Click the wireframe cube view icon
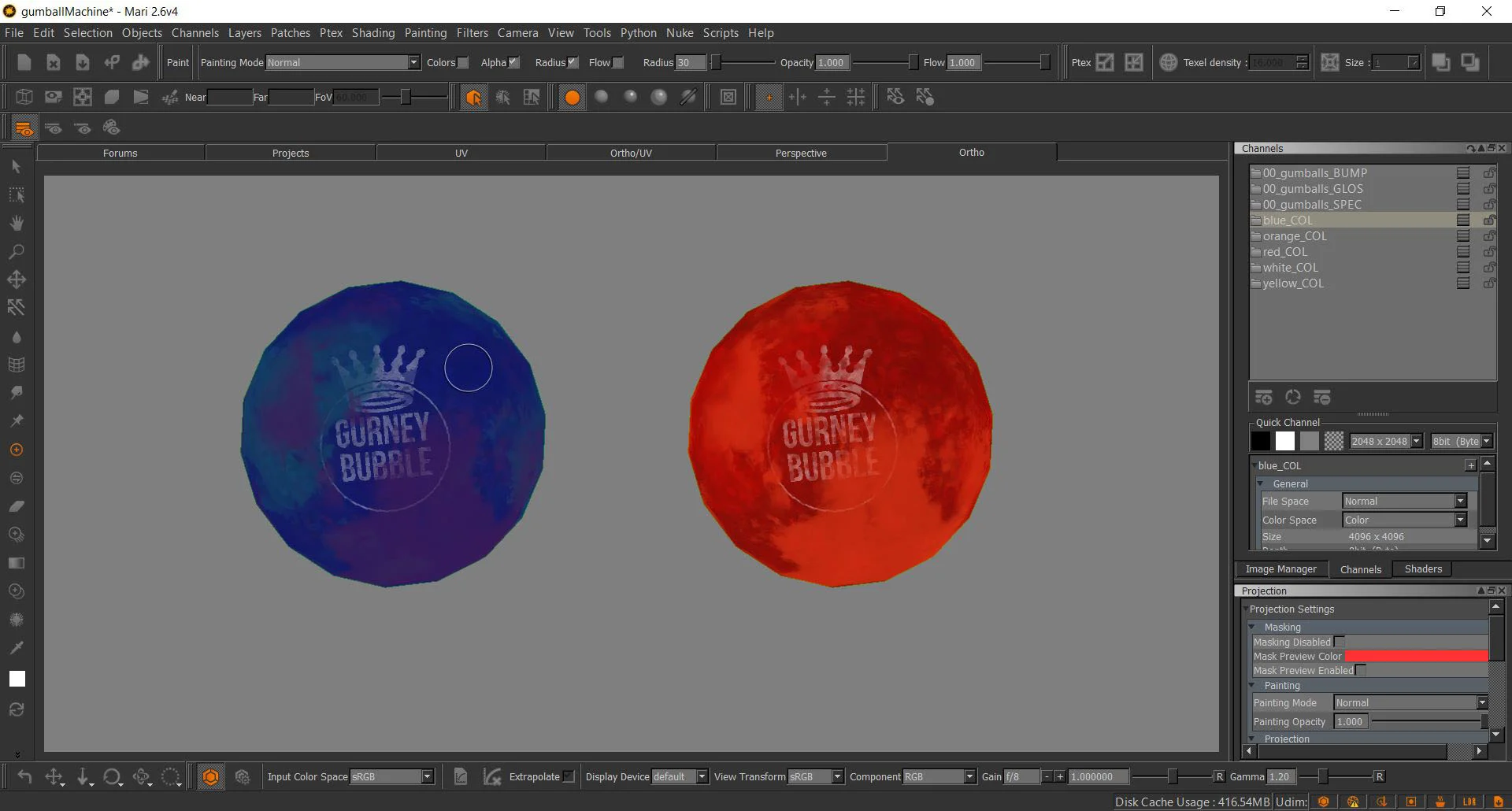1512x811 pixels. coord(24,97)
